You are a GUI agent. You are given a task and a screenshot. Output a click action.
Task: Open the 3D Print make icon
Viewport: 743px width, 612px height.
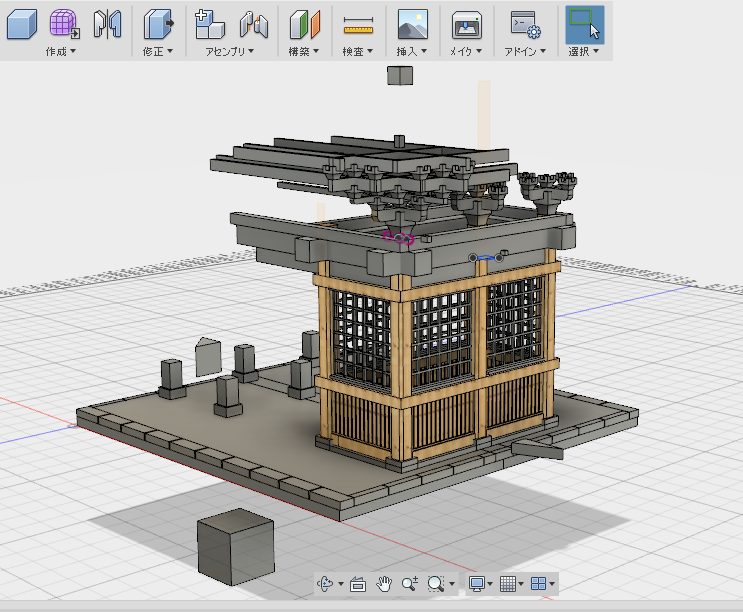[x=466, y=25]
